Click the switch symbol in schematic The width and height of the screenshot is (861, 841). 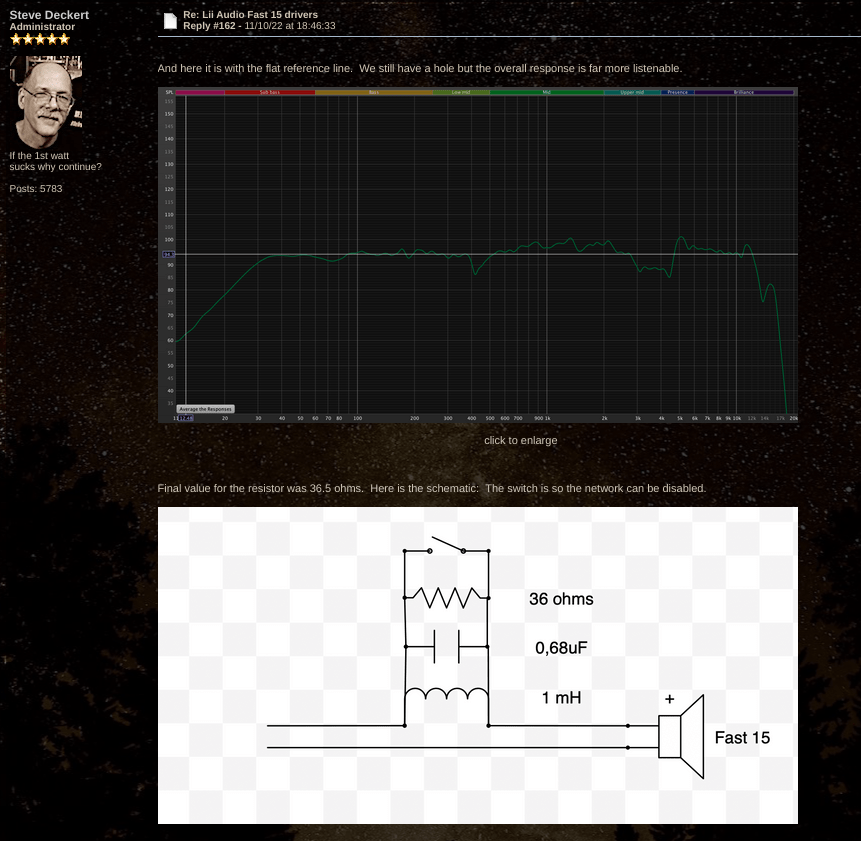446,546
